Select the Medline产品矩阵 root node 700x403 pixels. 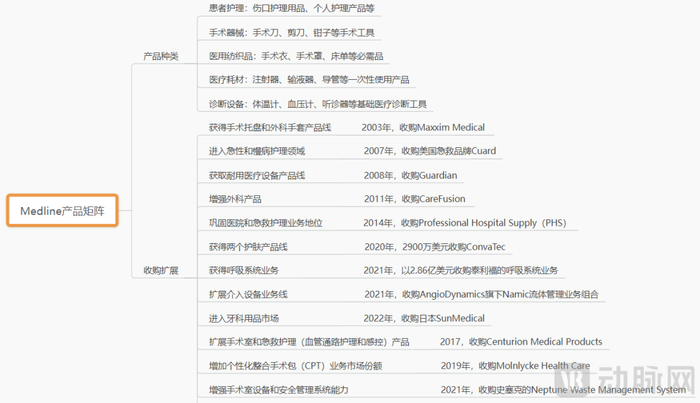[x=62, y=211]
